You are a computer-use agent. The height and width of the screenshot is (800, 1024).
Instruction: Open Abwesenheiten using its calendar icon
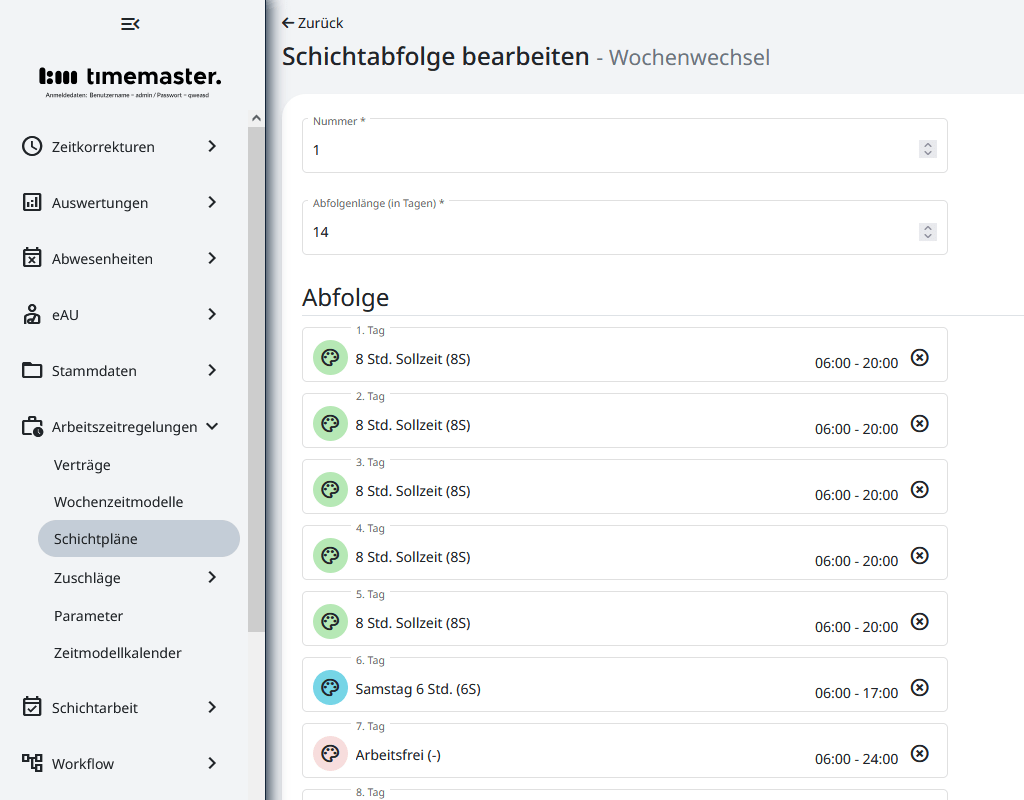[x=31, y=258]
